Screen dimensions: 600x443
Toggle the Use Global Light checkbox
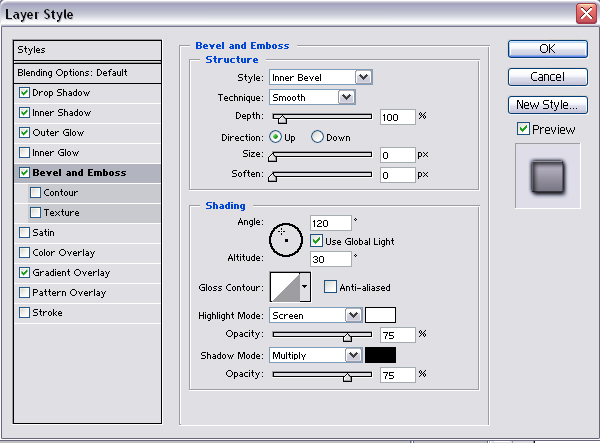317,241
